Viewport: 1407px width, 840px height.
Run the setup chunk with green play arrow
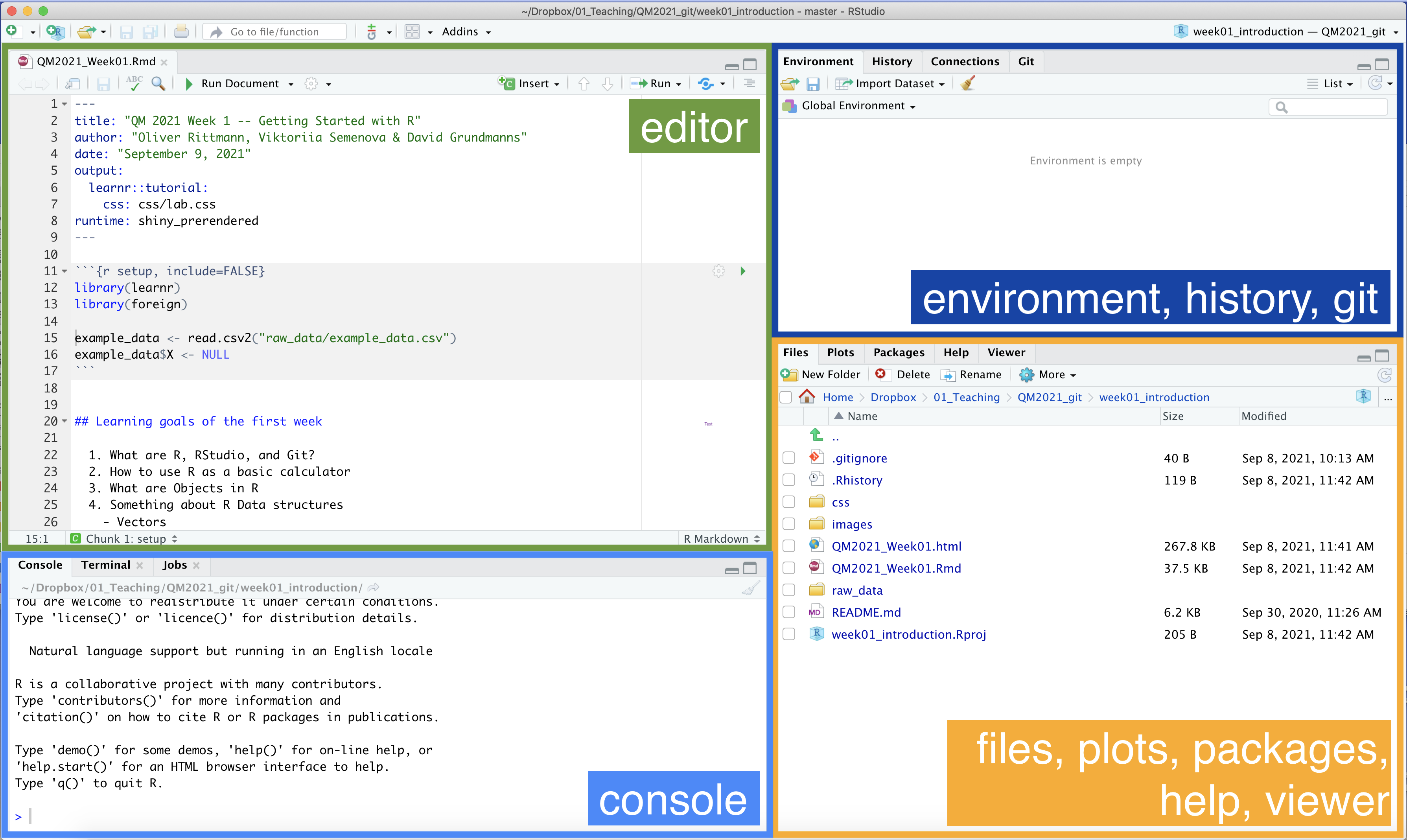(x=742, y=271)
